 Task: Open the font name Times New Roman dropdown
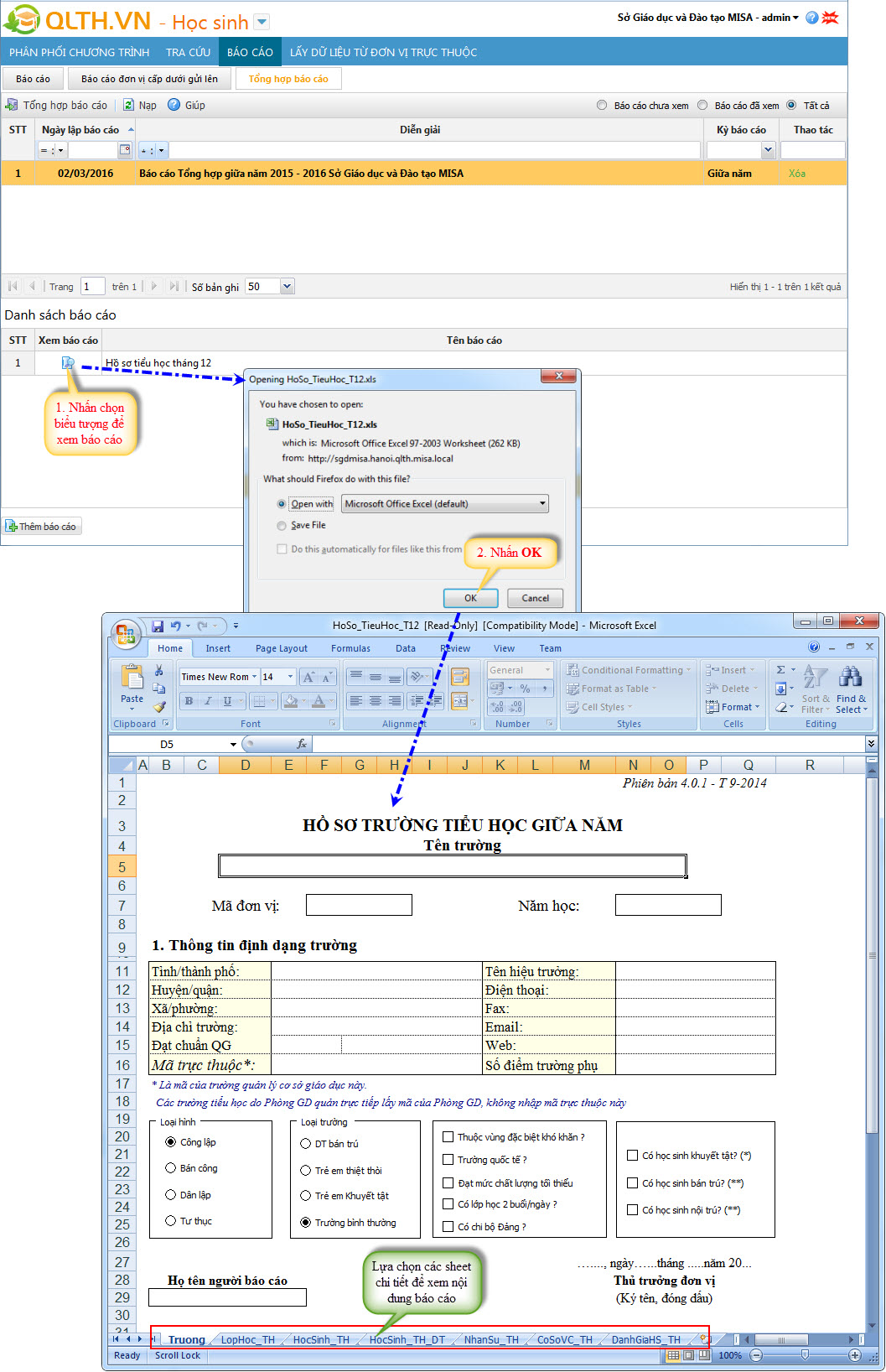(x=254, y=677)
